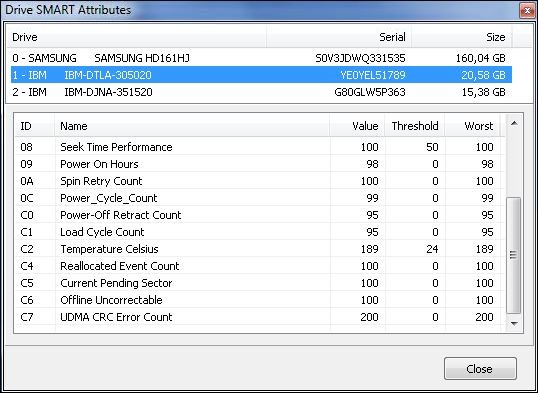Screen dimensions: 538x393
Task: Click the Power_Cycle_Count worst value 99
Action: [487, 198]
